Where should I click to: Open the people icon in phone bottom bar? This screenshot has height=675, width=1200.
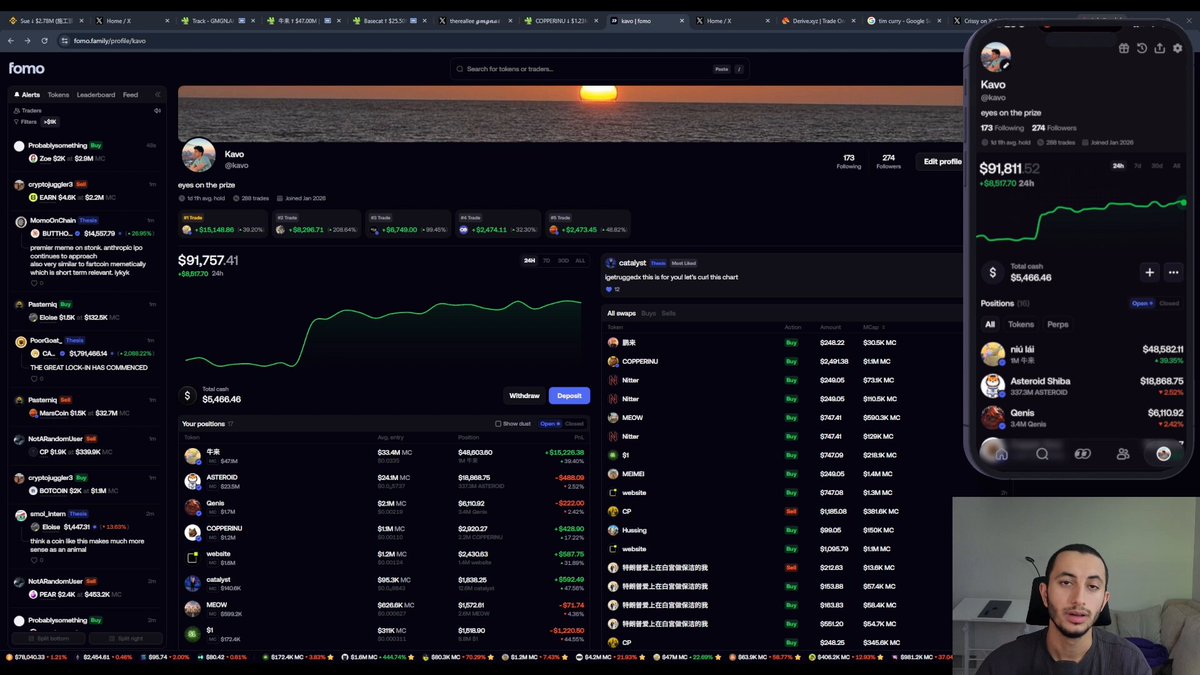point(1123,454)
